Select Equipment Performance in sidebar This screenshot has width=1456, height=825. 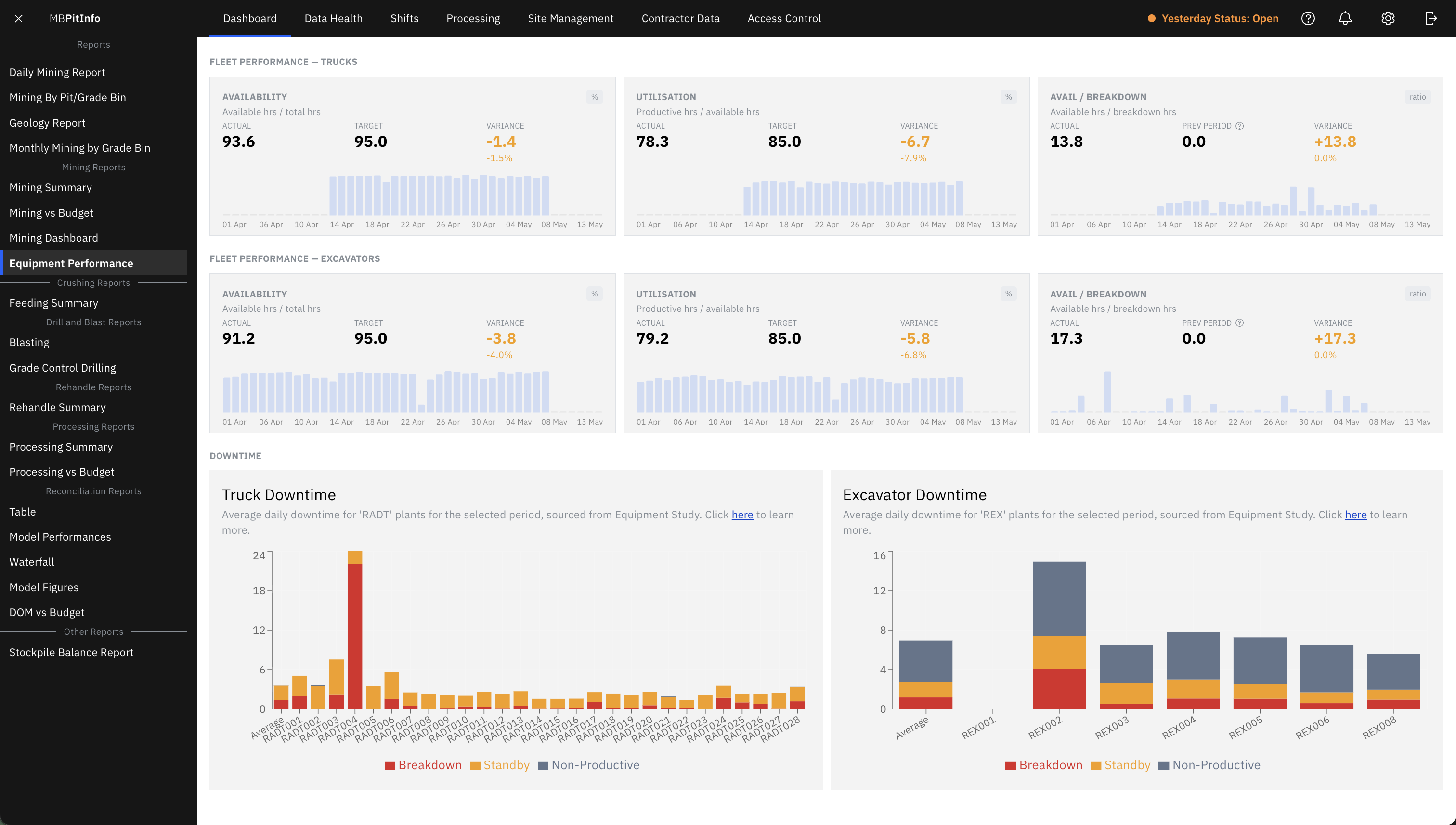[x=93, y=263]
